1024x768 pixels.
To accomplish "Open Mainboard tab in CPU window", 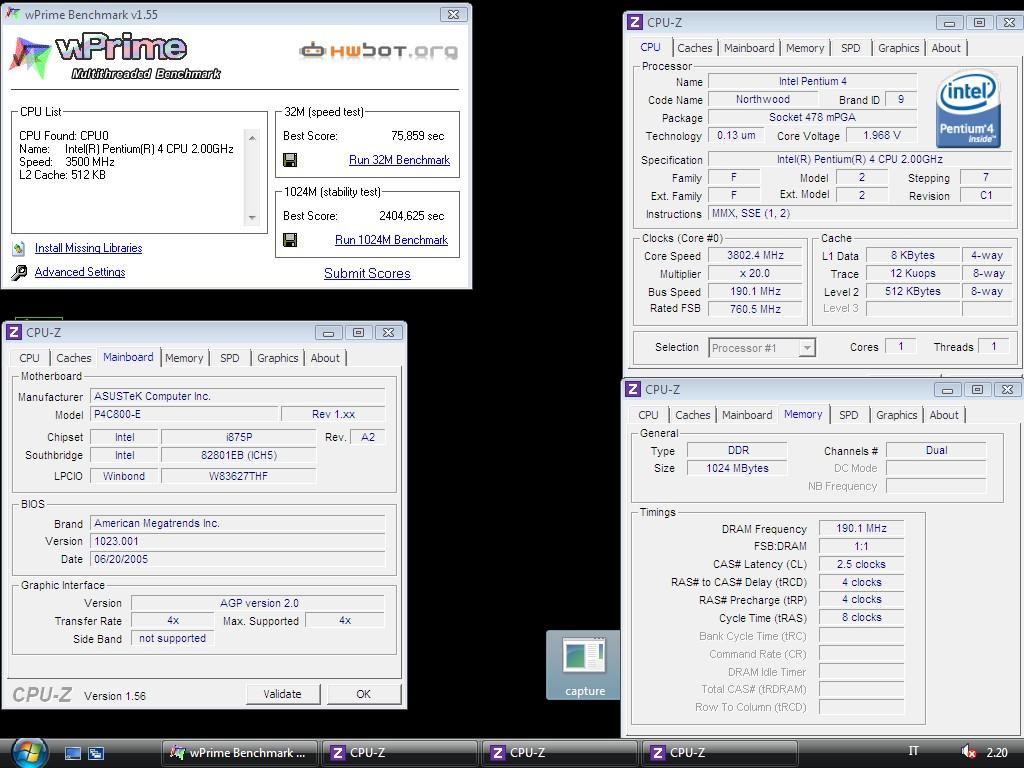I will coord(749,48).
